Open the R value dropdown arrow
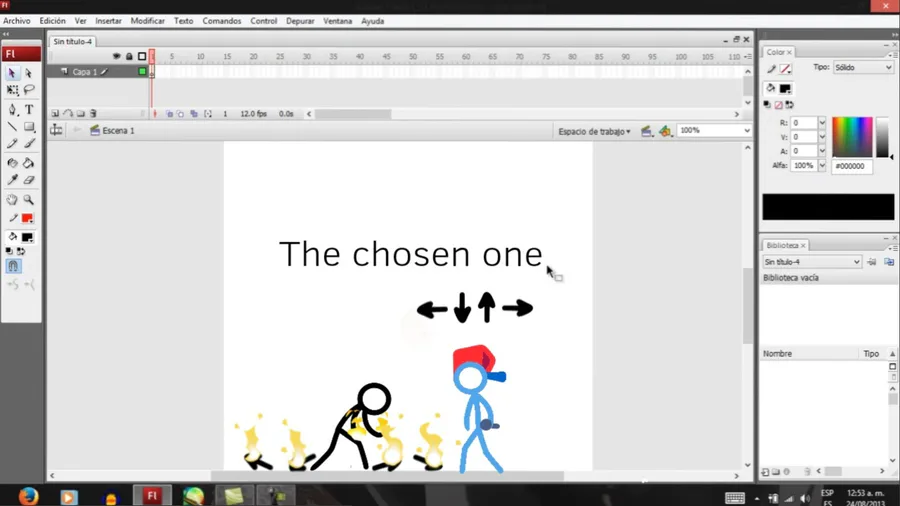This screenshot has height=506, width=900. pos(822,123)
